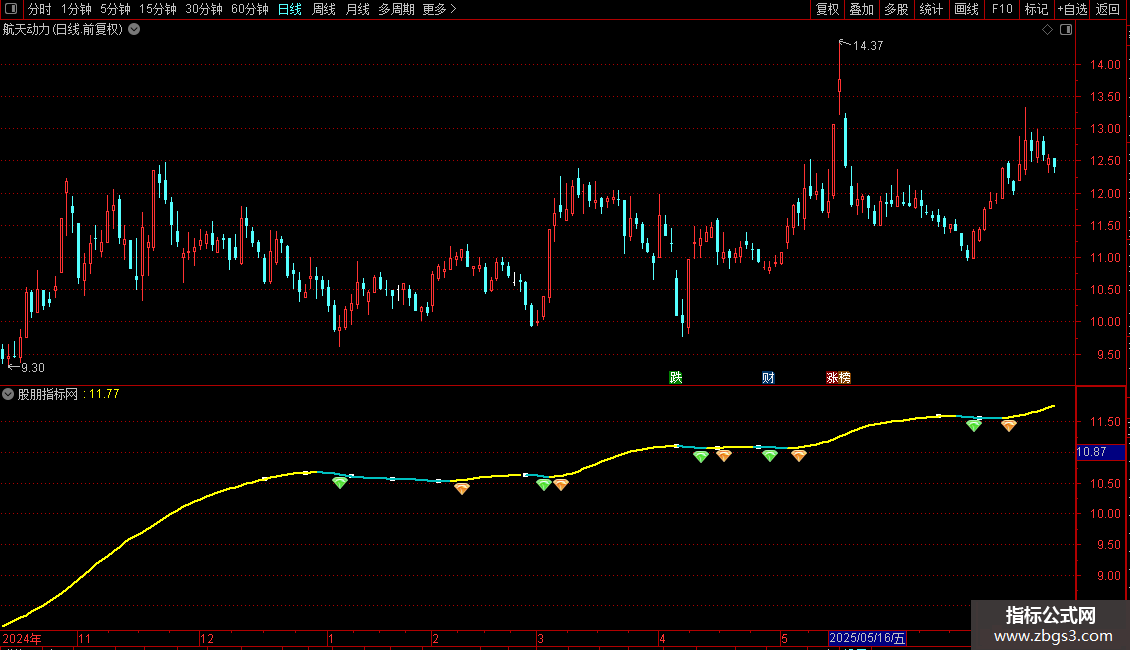Click green diamond signal near March

point(544,485)
